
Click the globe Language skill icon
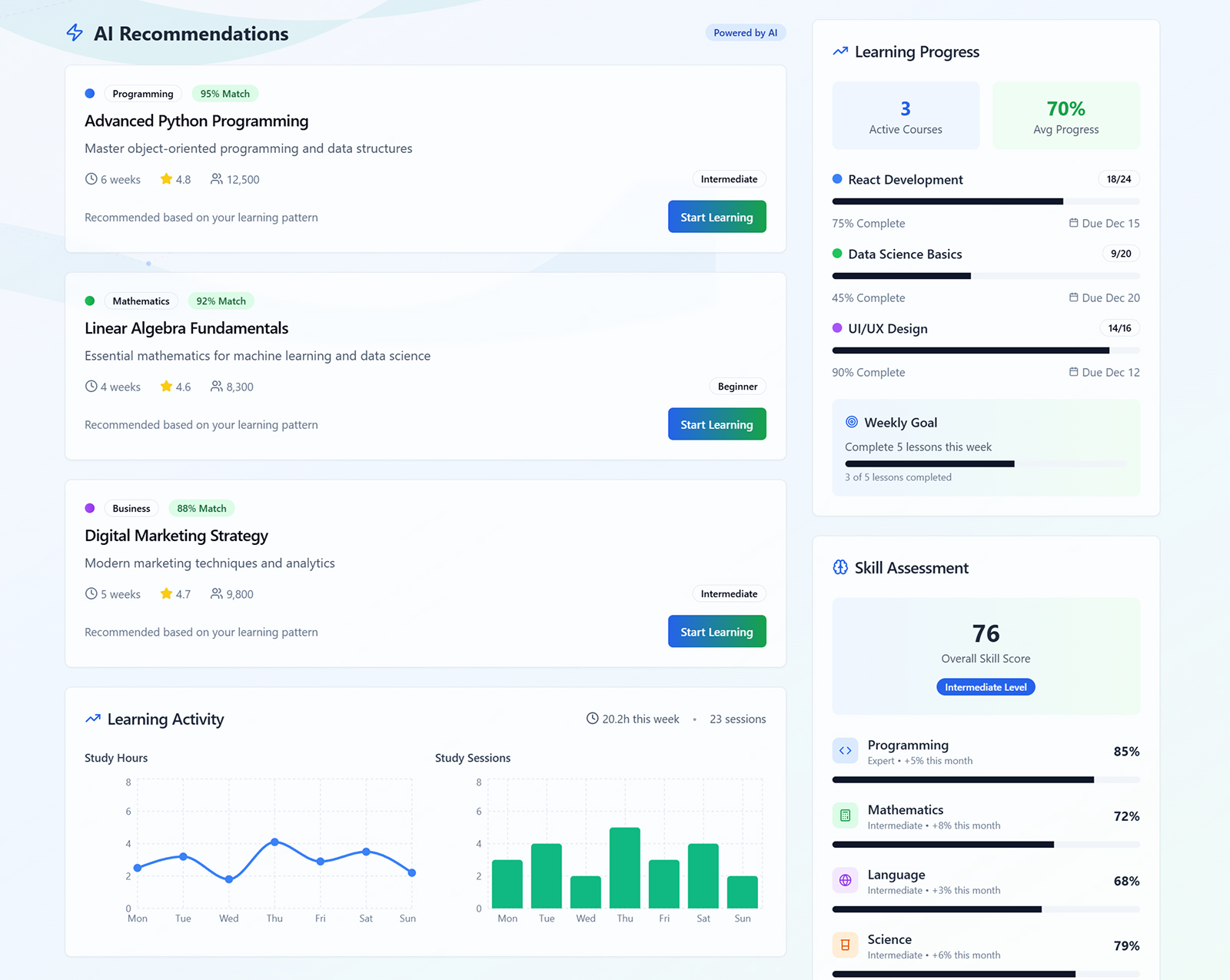[845, 881]
